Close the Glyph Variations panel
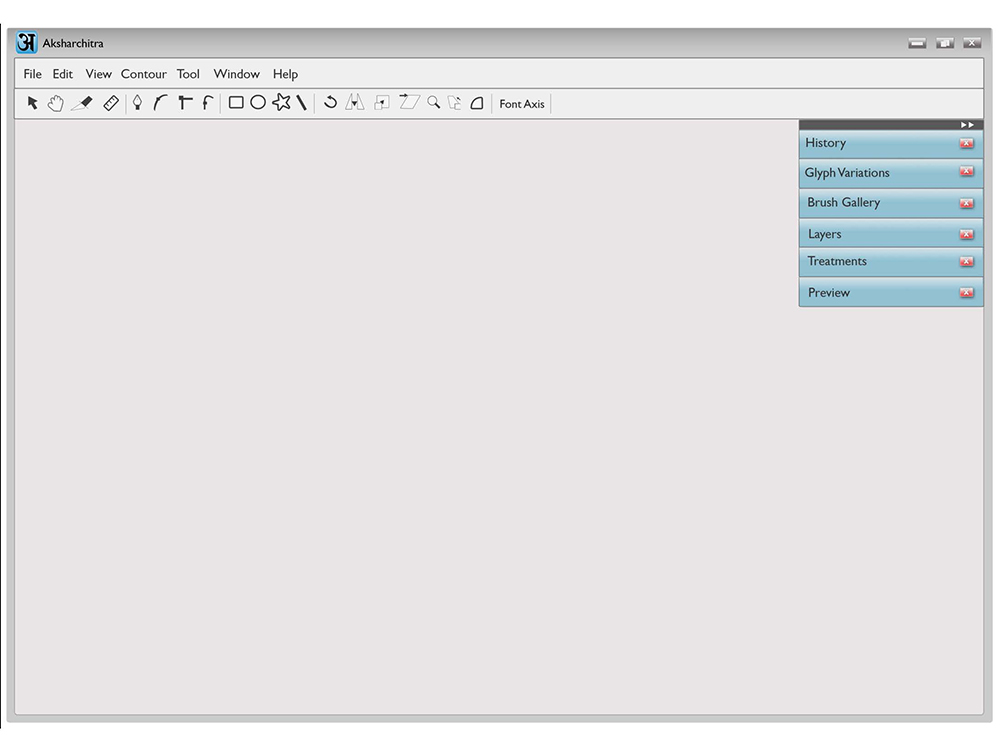Screen dimensions: 1000x750 pyautogui.click(x=967, y=172)
